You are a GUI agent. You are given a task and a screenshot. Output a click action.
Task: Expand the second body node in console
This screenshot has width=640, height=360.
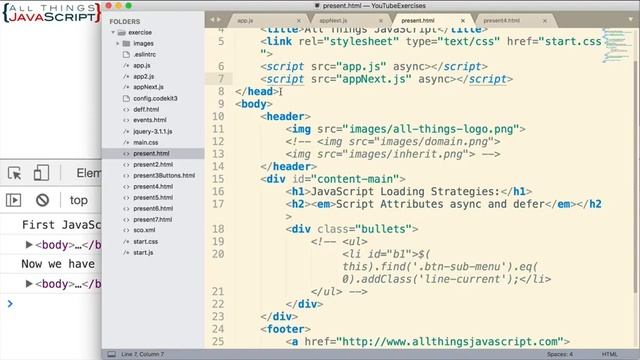[x=29, y=283]
